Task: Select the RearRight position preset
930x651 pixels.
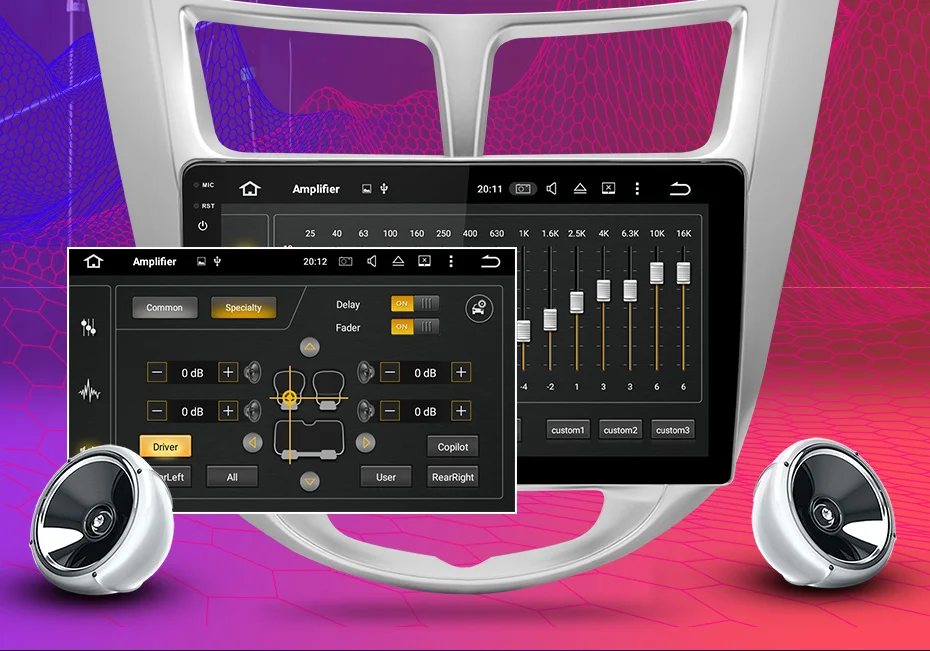Action: point(453,477)
